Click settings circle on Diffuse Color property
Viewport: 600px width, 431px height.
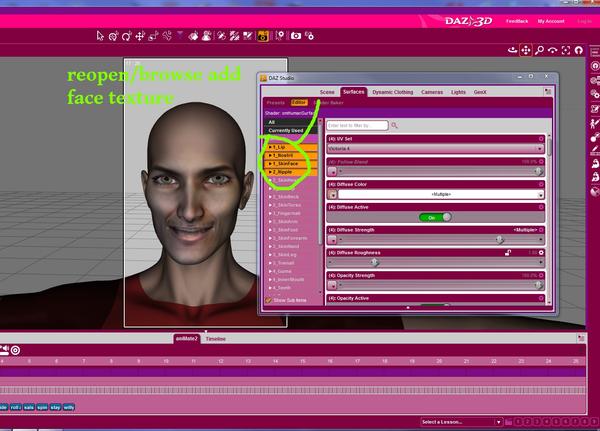[541, 184]
